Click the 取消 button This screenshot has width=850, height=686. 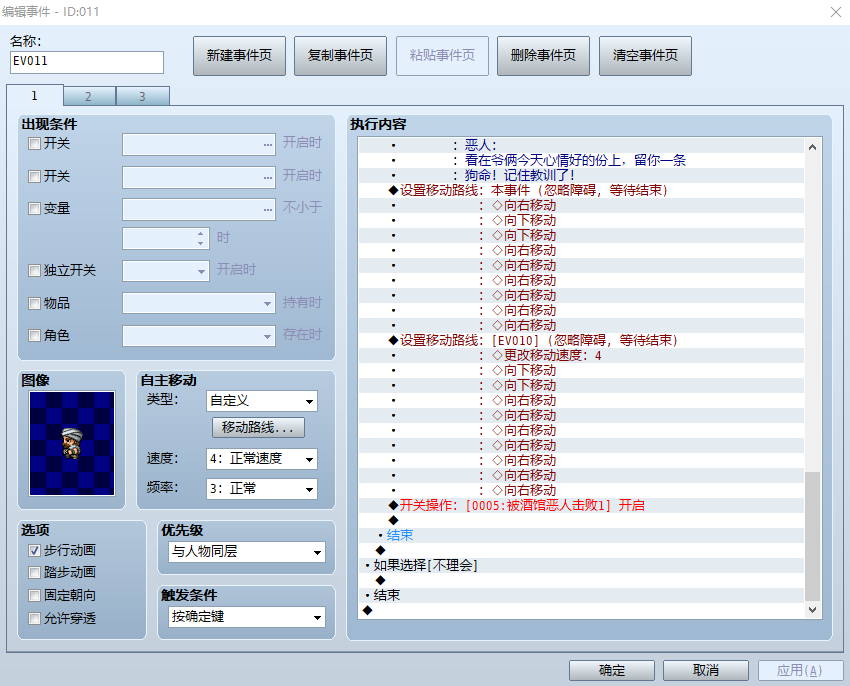[706, 671]
